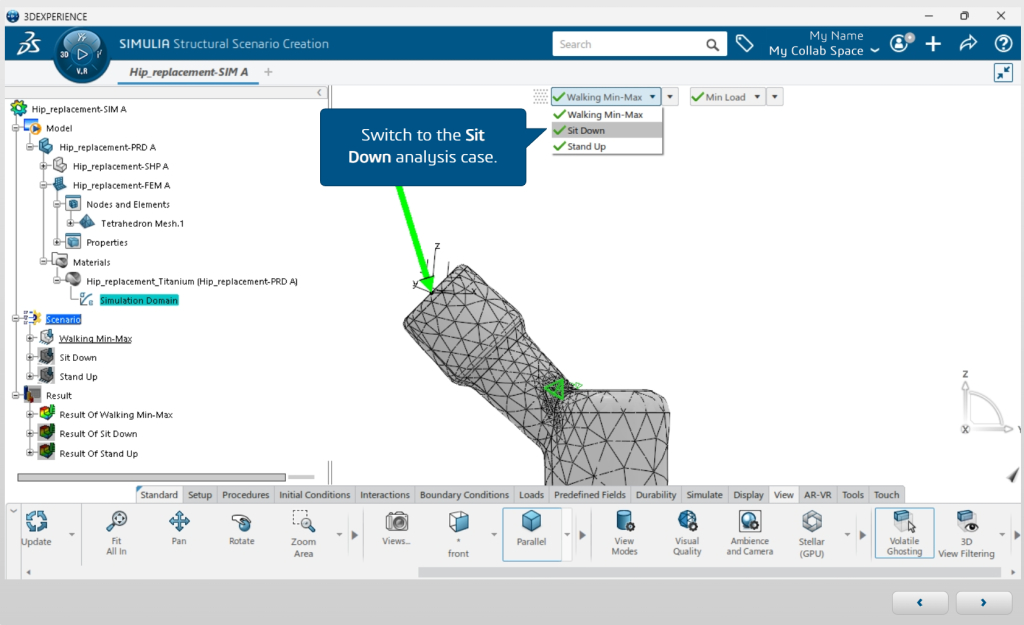Click the tree panel horizontal scrollbar
The height and width of the screenshot is (625, 1024).
pos(152,477)
